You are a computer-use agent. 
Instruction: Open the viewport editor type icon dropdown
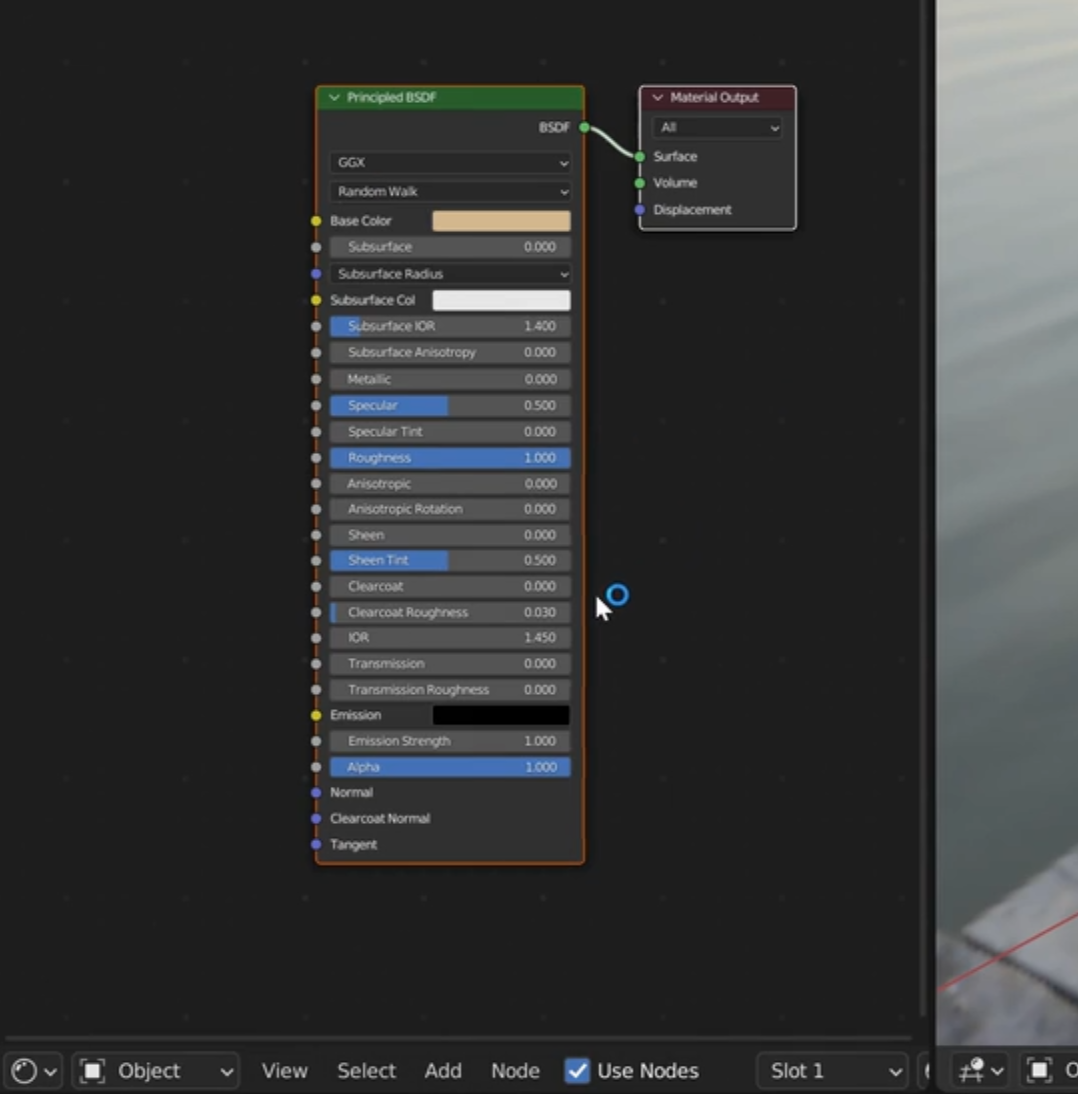point(980,1070)
